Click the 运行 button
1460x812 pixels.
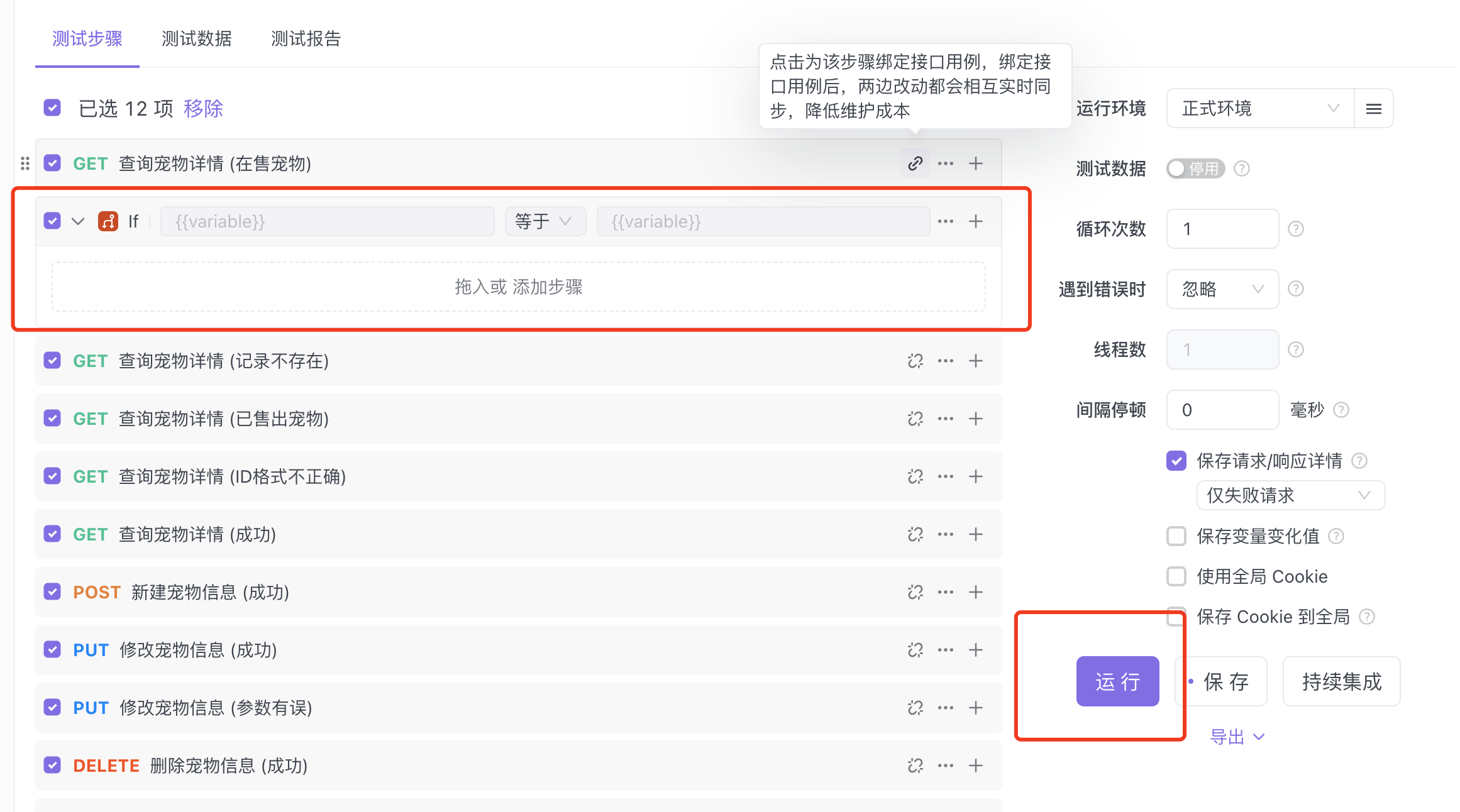tap(1117, 681)
